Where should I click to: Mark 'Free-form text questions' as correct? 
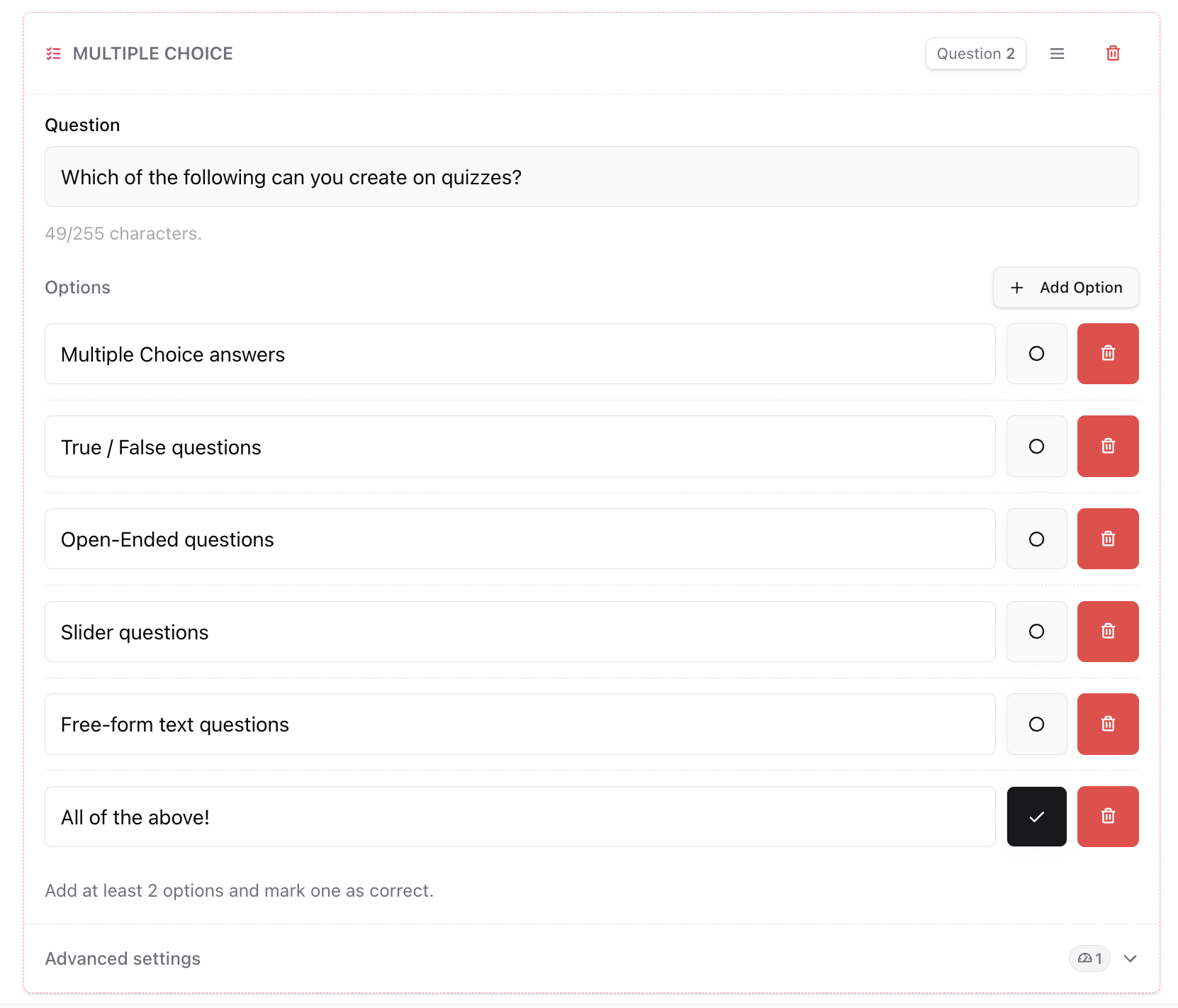click(x=1036, y=724)
